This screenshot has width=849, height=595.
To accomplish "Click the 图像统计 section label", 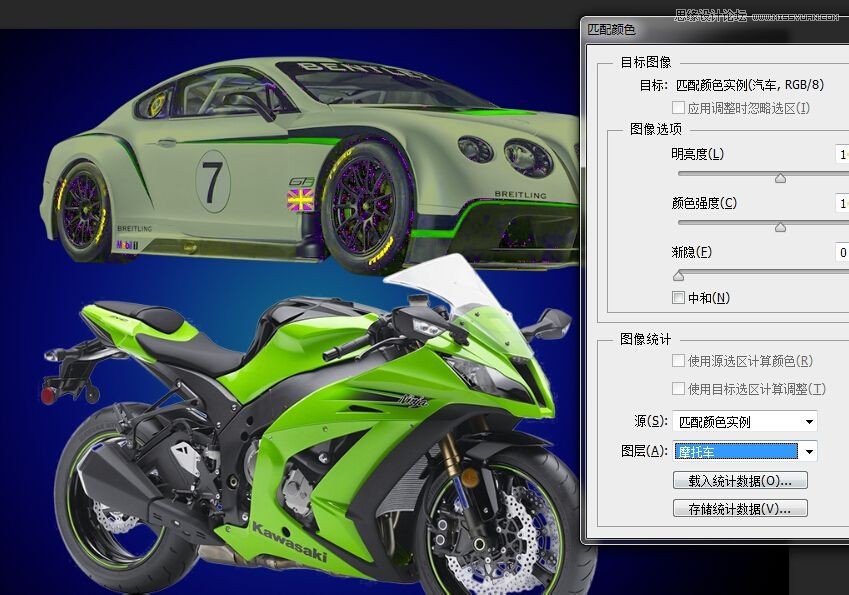I will (x=645, y=339).
